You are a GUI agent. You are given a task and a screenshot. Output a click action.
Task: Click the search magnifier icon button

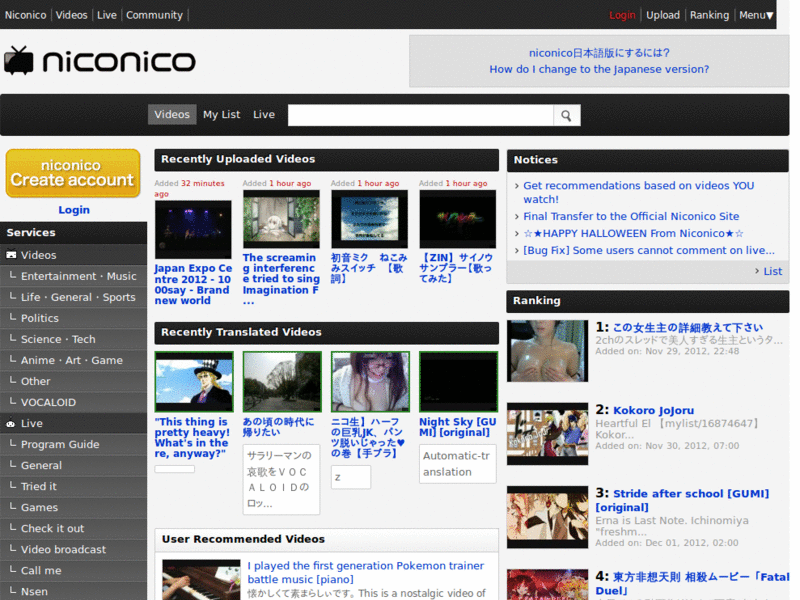click(x=566, y=115)
